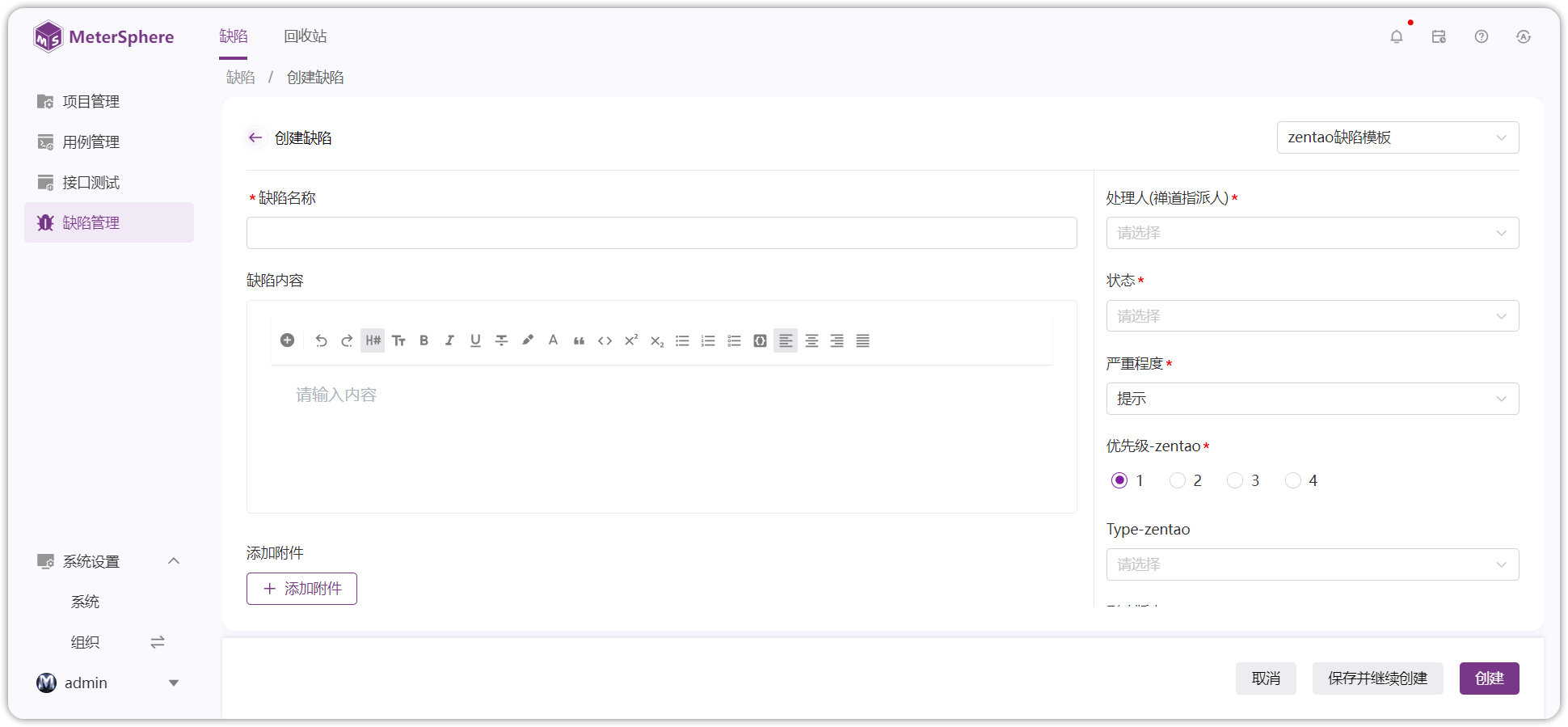Open the 状态 dropdown
The width and height of the screenshot is (1568, 727).
pyautogui.click(x=1313, y=316)
